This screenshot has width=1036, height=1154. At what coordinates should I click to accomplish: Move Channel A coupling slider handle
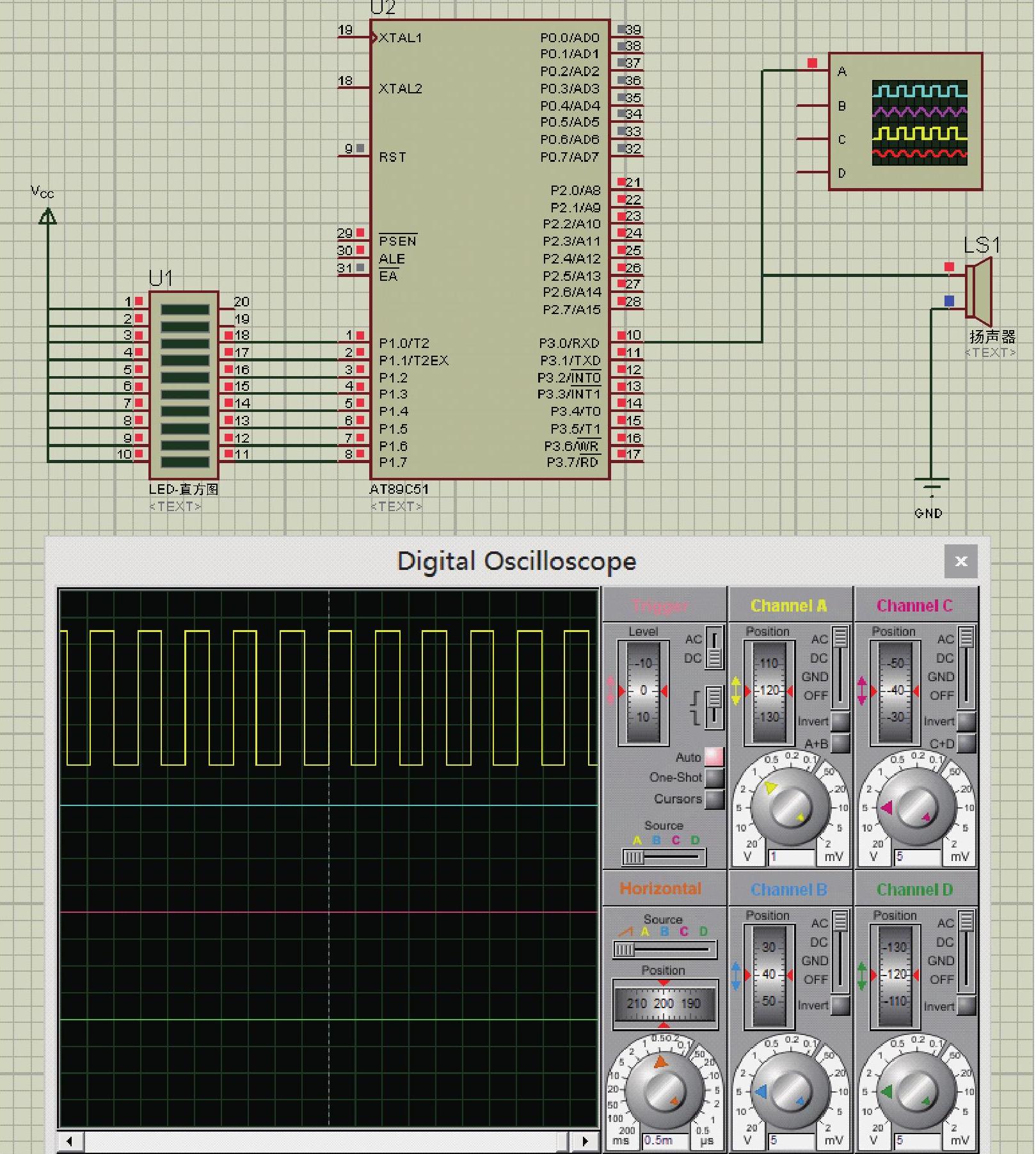(840, 636)
